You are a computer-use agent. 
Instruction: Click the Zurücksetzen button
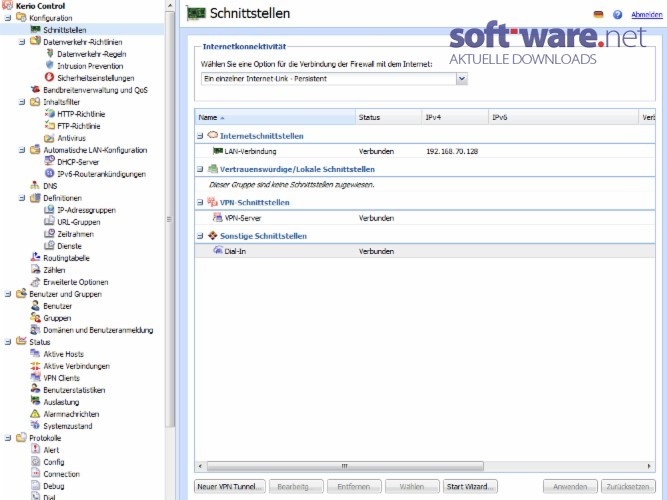(628, 486)
